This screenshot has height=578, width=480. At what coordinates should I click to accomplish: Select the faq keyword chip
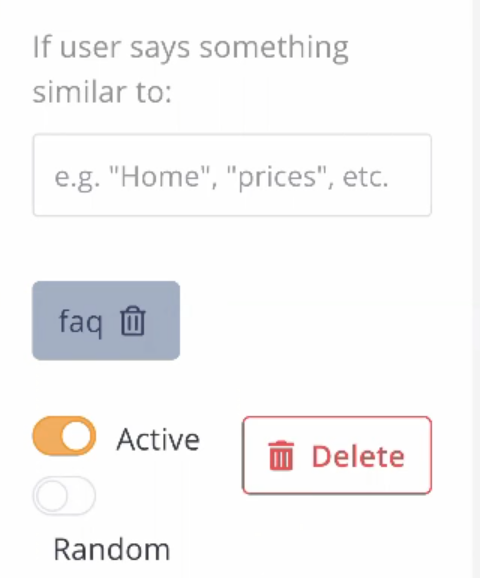(106, 320)
